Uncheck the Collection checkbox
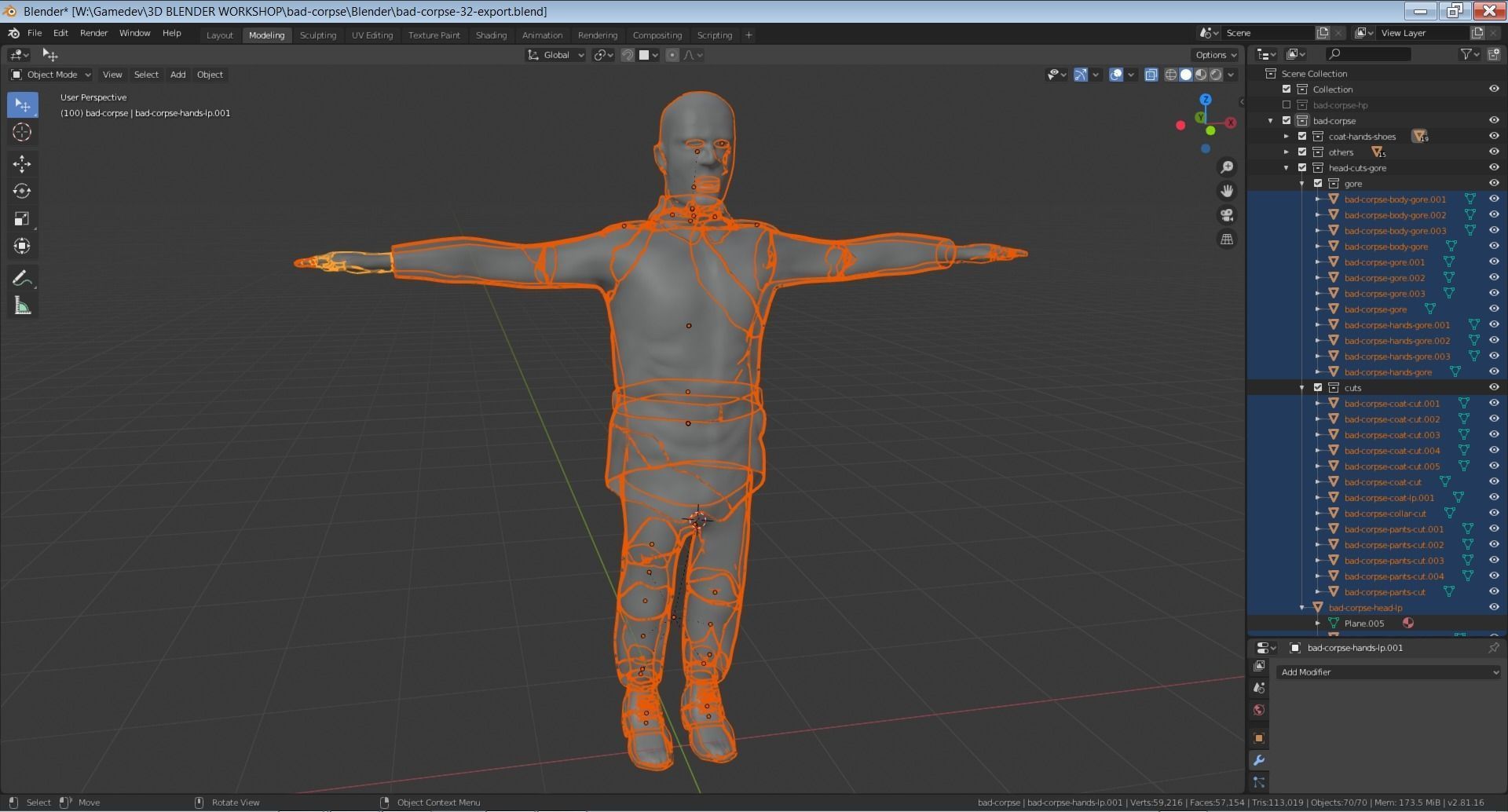Viewport: 1508px width, 812px height. pyautogui.click(x=1287, y=90)
